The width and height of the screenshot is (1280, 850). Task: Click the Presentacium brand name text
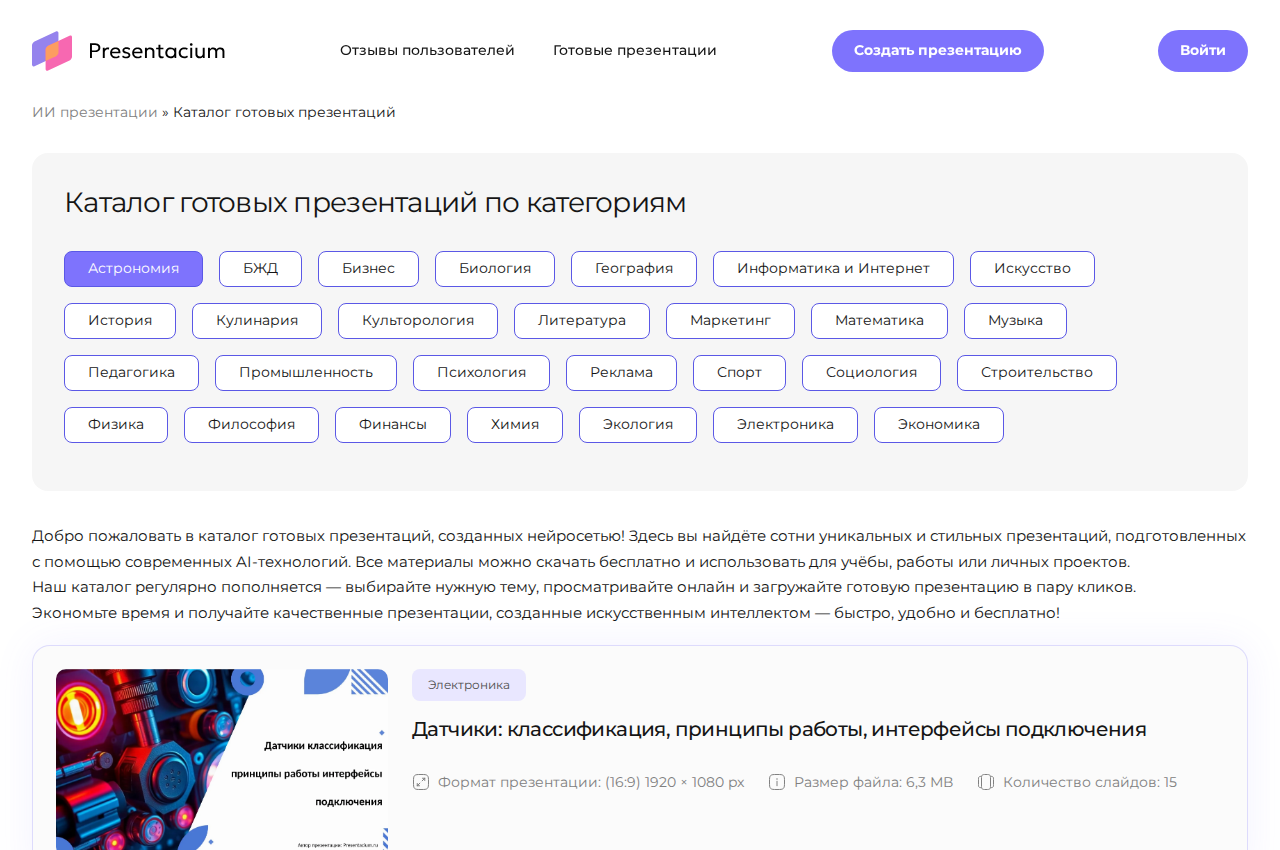coord(157,51)
